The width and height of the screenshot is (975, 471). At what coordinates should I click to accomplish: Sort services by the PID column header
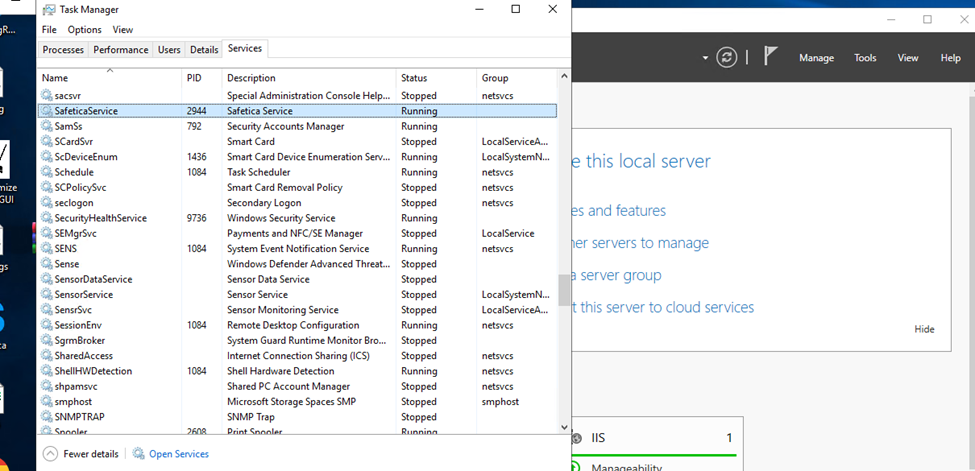(201, 78)
